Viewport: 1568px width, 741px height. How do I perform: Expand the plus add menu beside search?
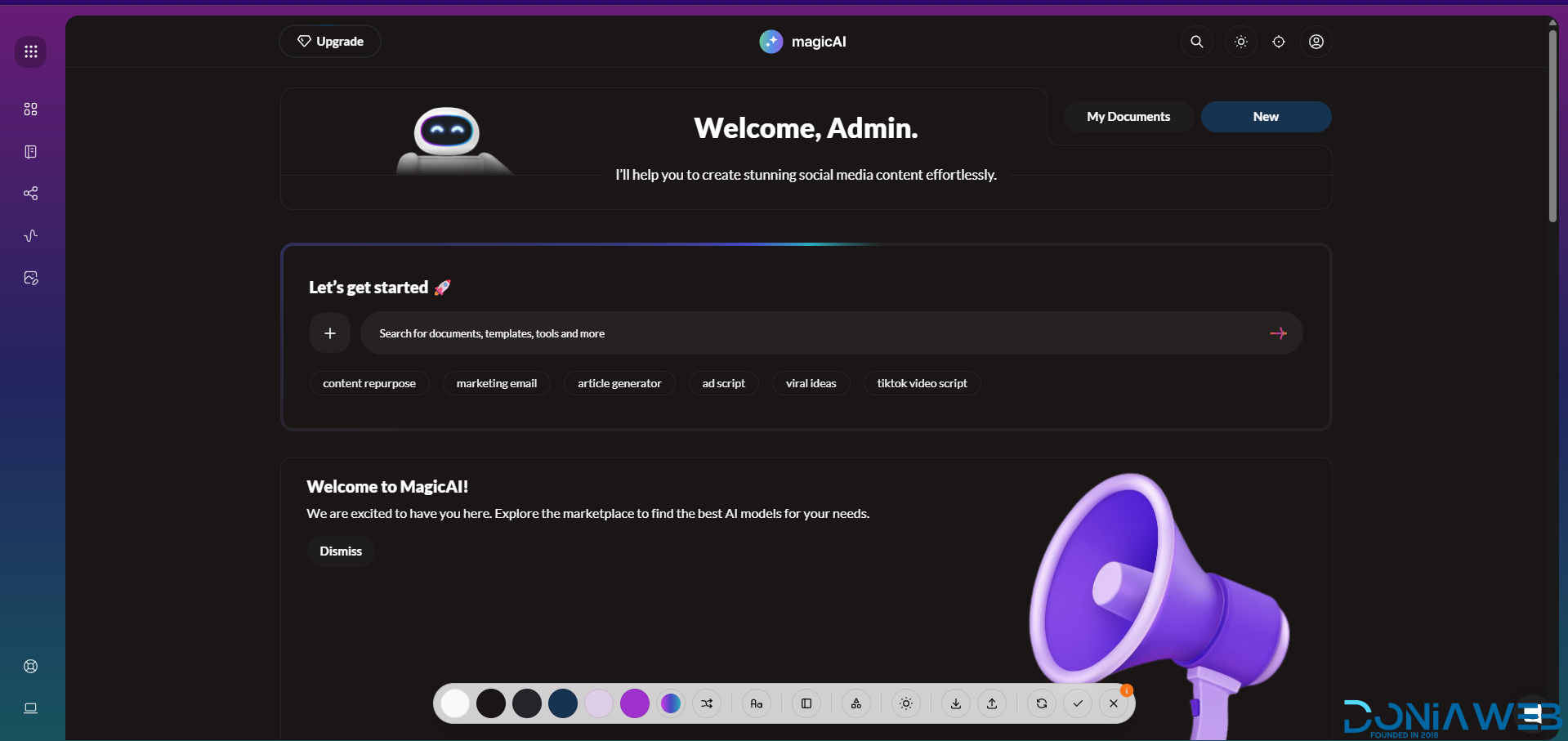[x=330, y=333]
